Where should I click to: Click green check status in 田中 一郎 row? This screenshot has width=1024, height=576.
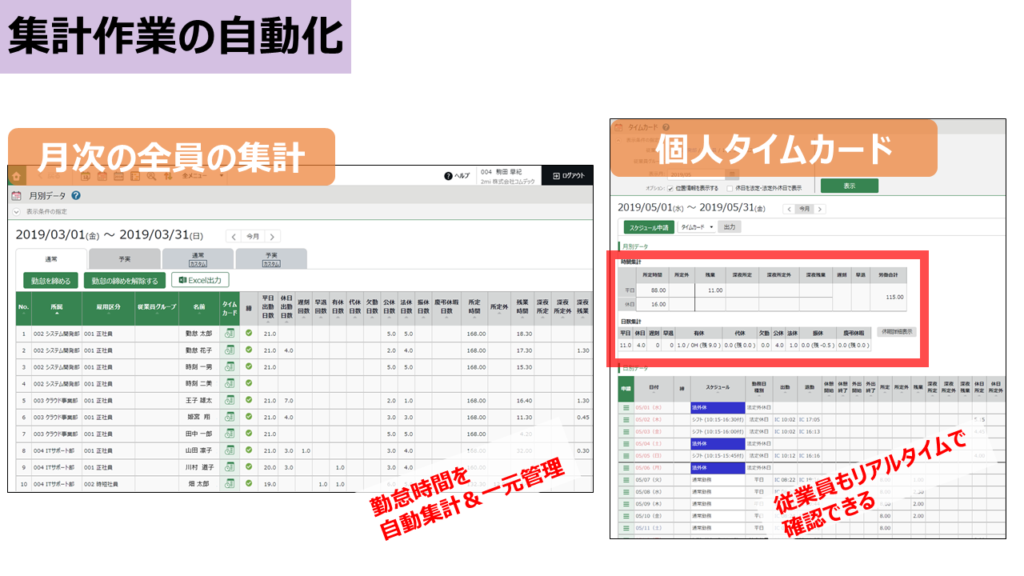(249, 434)
